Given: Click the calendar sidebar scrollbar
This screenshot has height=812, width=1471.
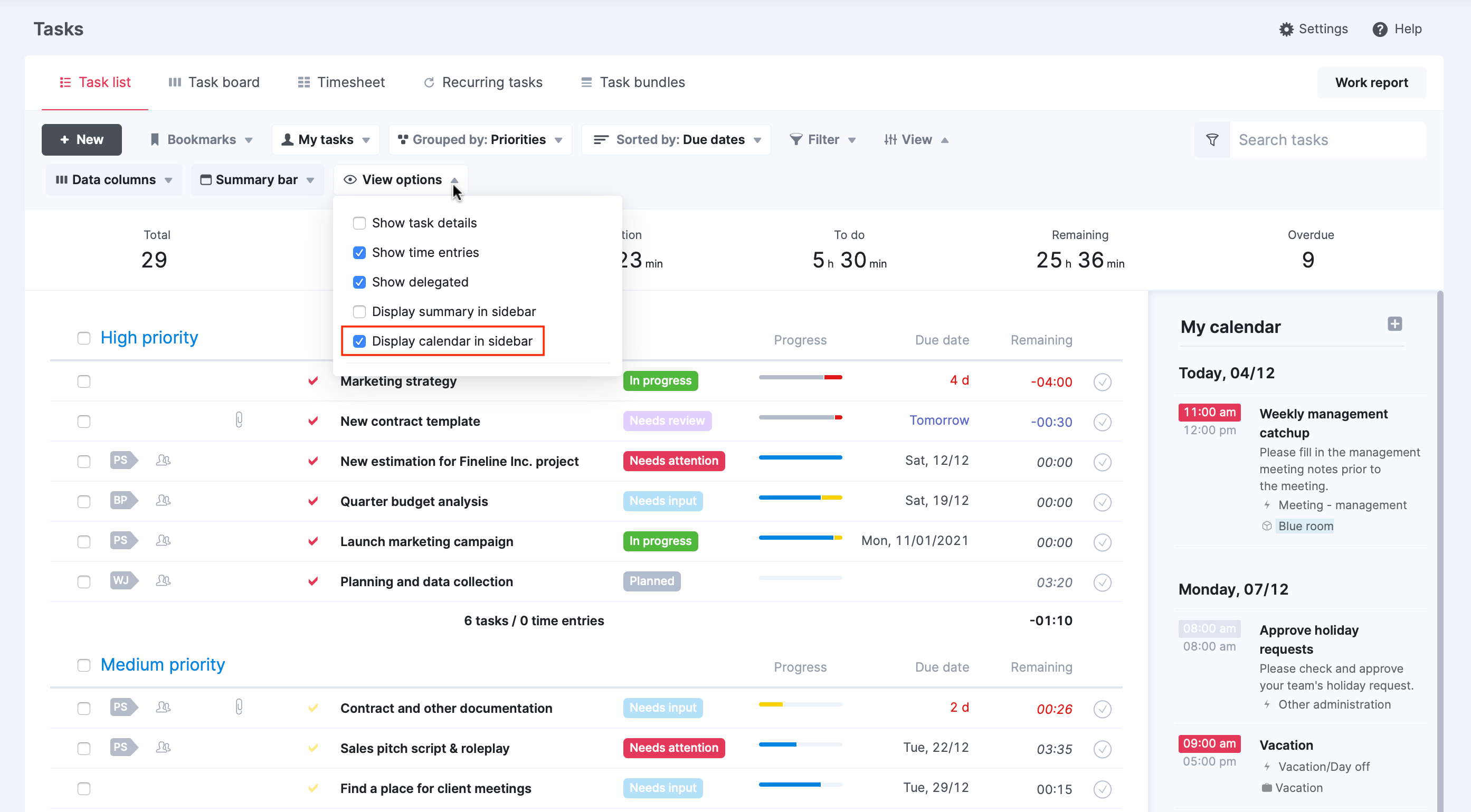Looking at the screenshot, I should click(x=1439, y=551).
